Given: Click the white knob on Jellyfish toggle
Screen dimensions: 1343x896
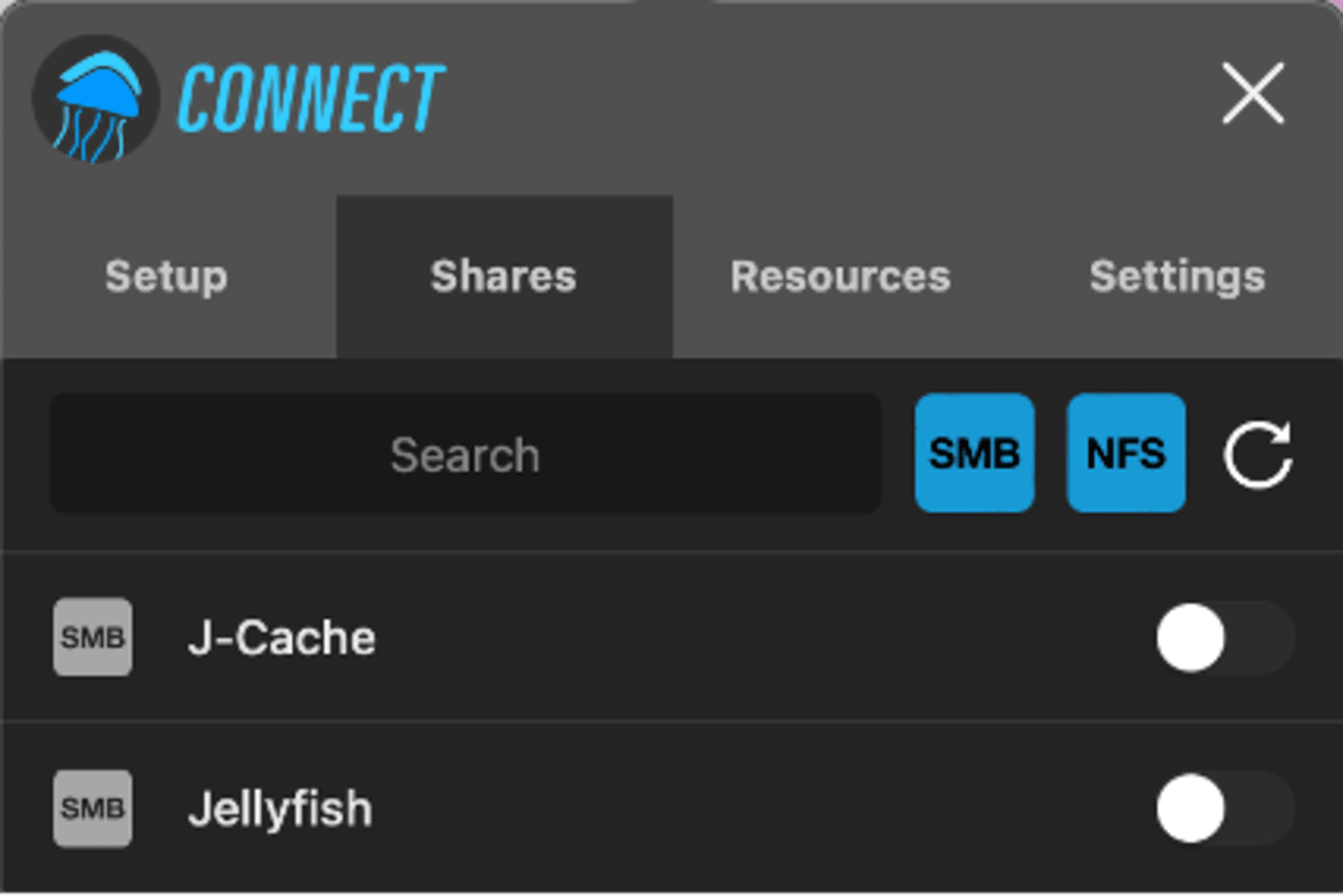Looking at the screenshot, I should click(1190, 809).
